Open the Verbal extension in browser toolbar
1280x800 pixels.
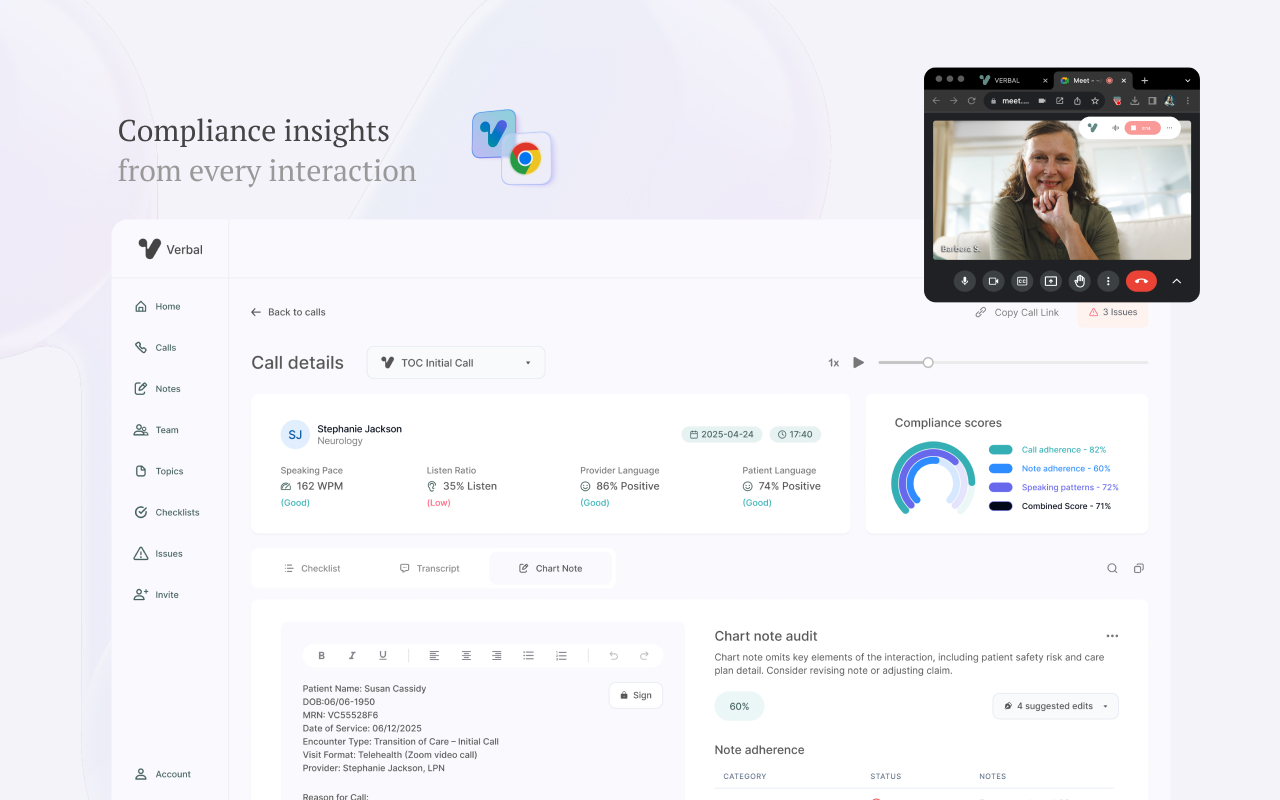[x=1117, y=101]
